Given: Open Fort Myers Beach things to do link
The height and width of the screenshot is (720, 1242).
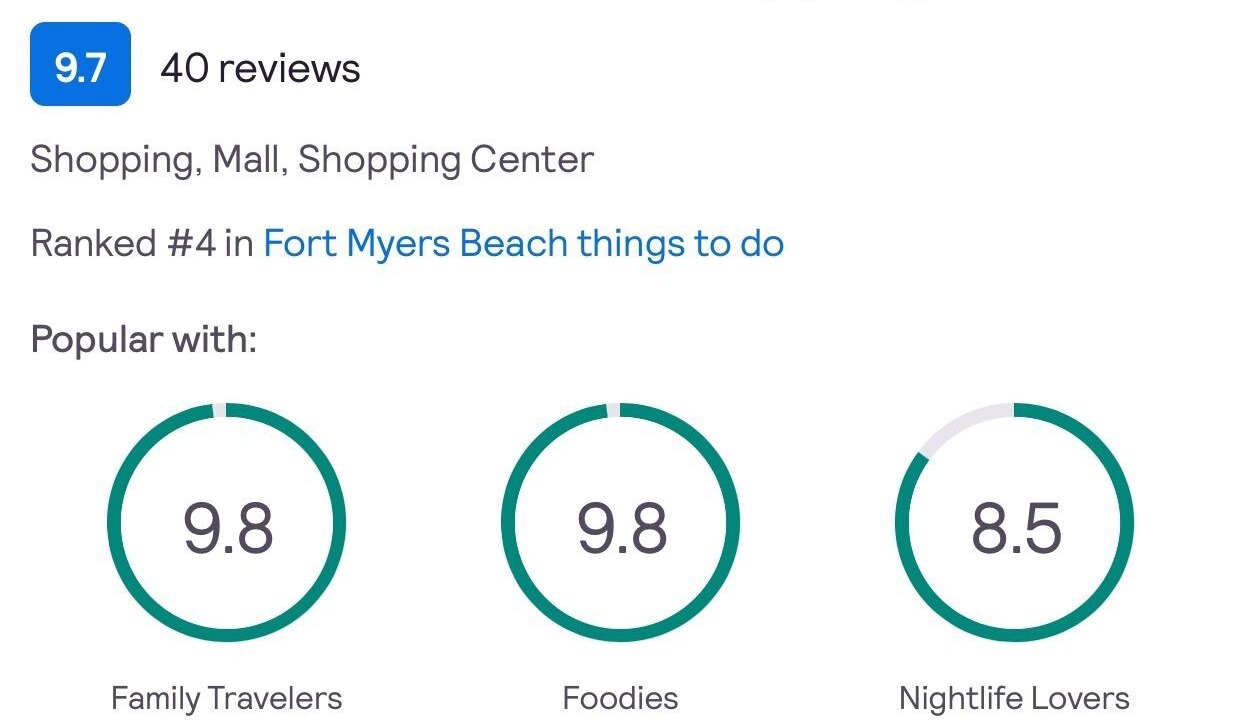Looking at the screenshot, I should pos(523,243).
